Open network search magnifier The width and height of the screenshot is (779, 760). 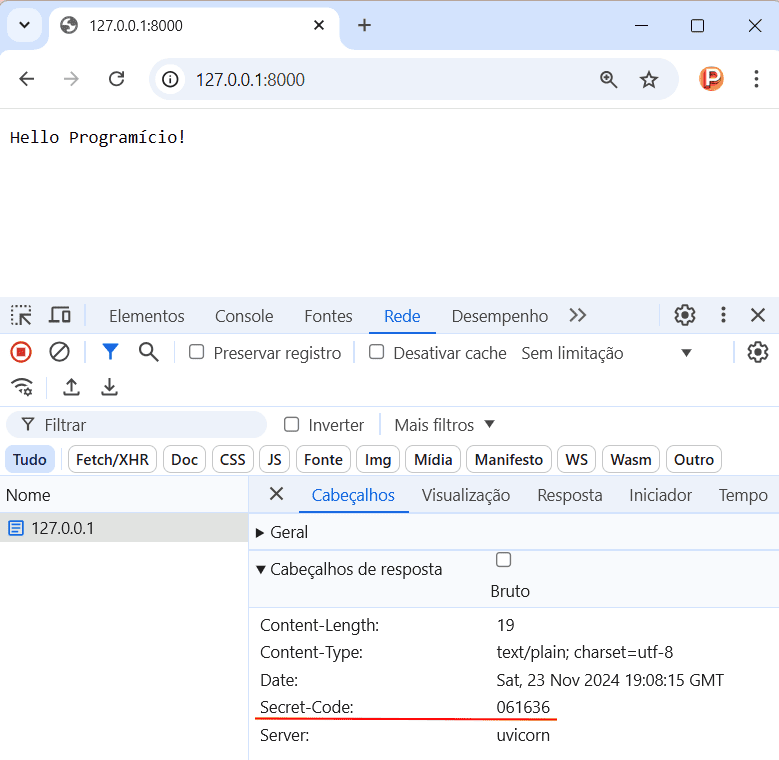pos(149,352)
